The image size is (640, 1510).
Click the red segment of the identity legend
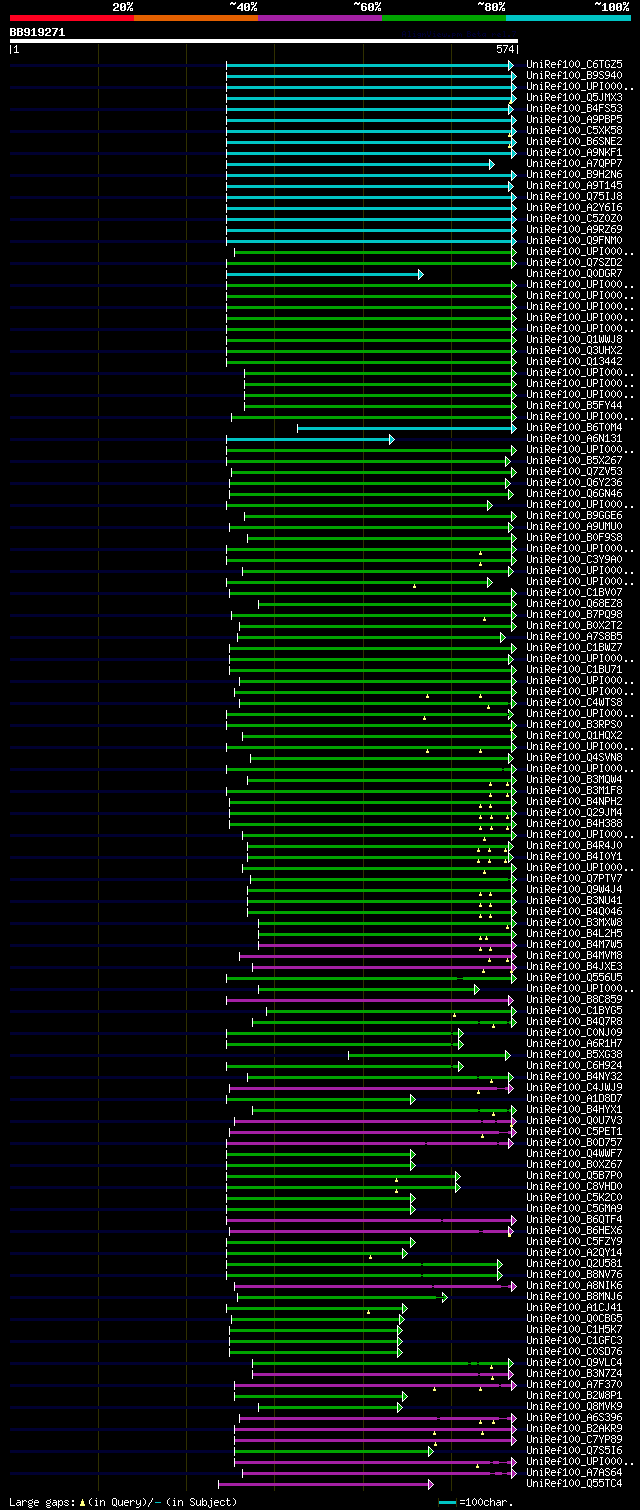click(72, 18)
